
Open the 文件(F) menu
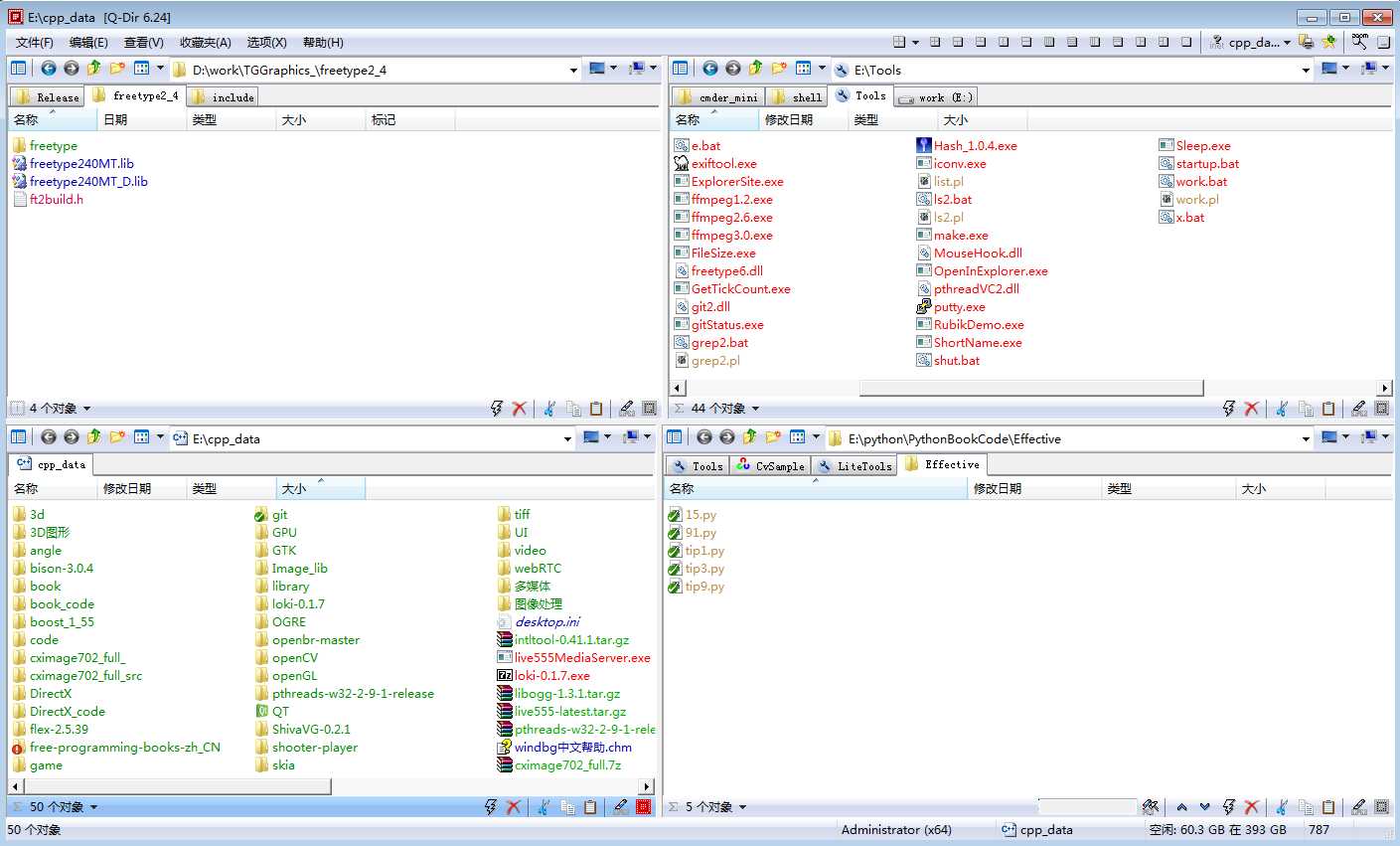click(35, 43)
